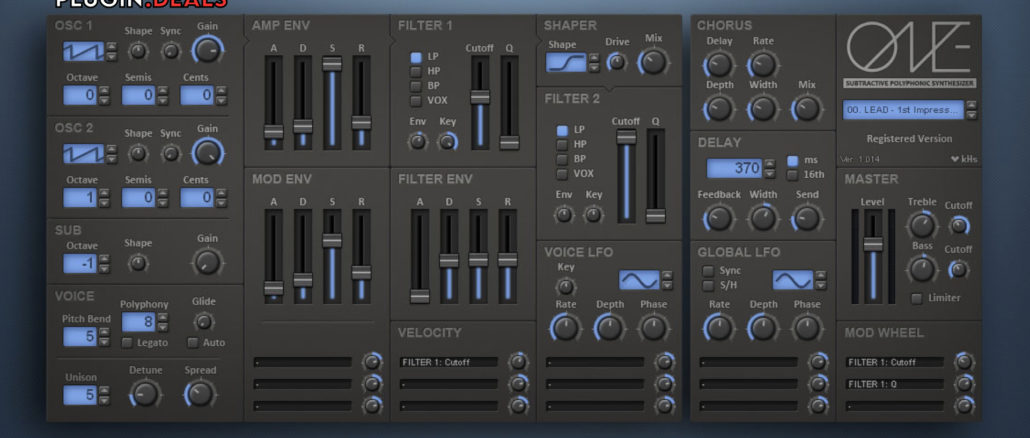Increase the Polyphony value stepper
The height and width of the screenshot is (438, 1030).
tap(163, 318)
